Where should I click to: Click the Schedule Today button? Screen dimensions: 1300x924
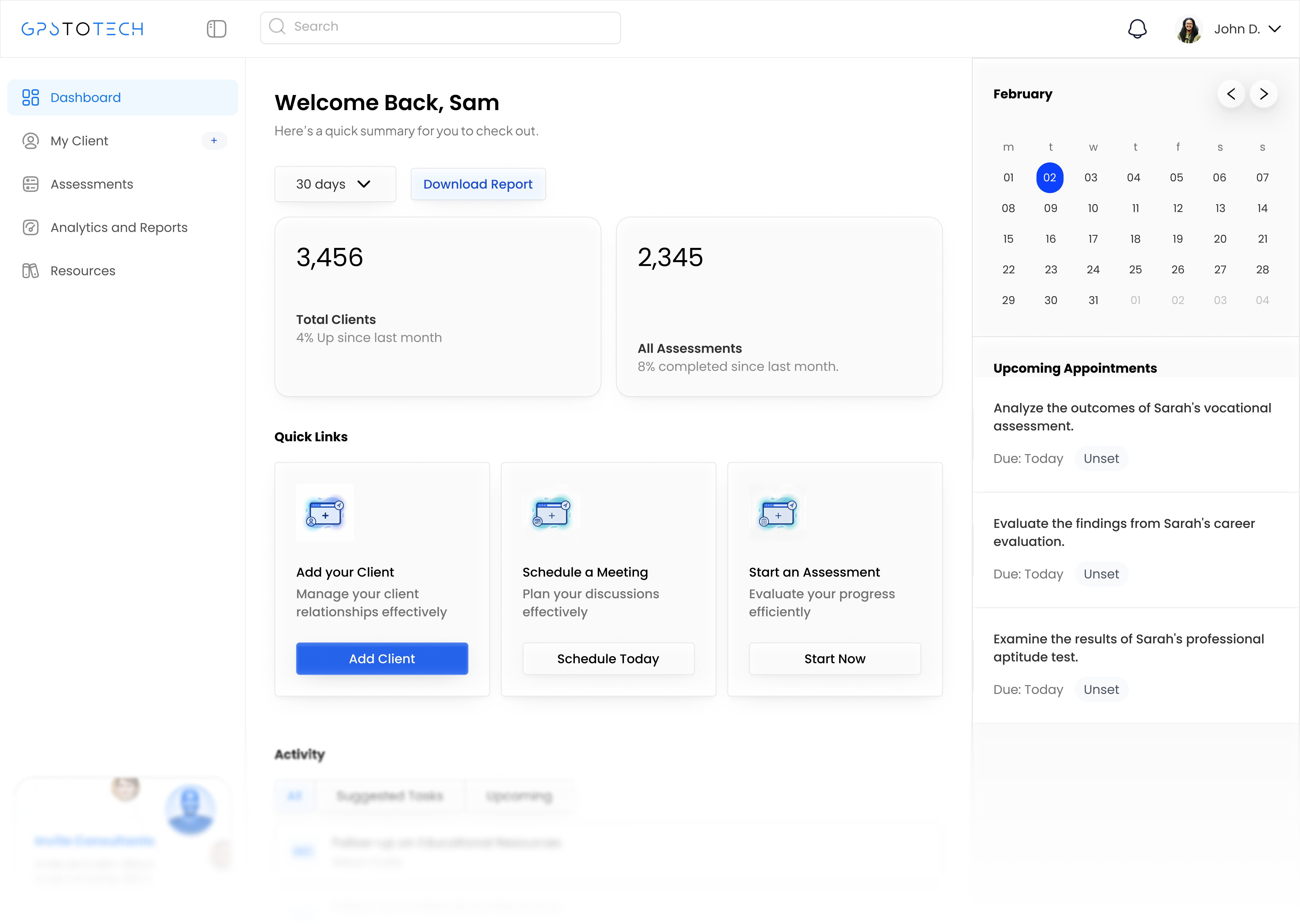click(x=608, y=658)
